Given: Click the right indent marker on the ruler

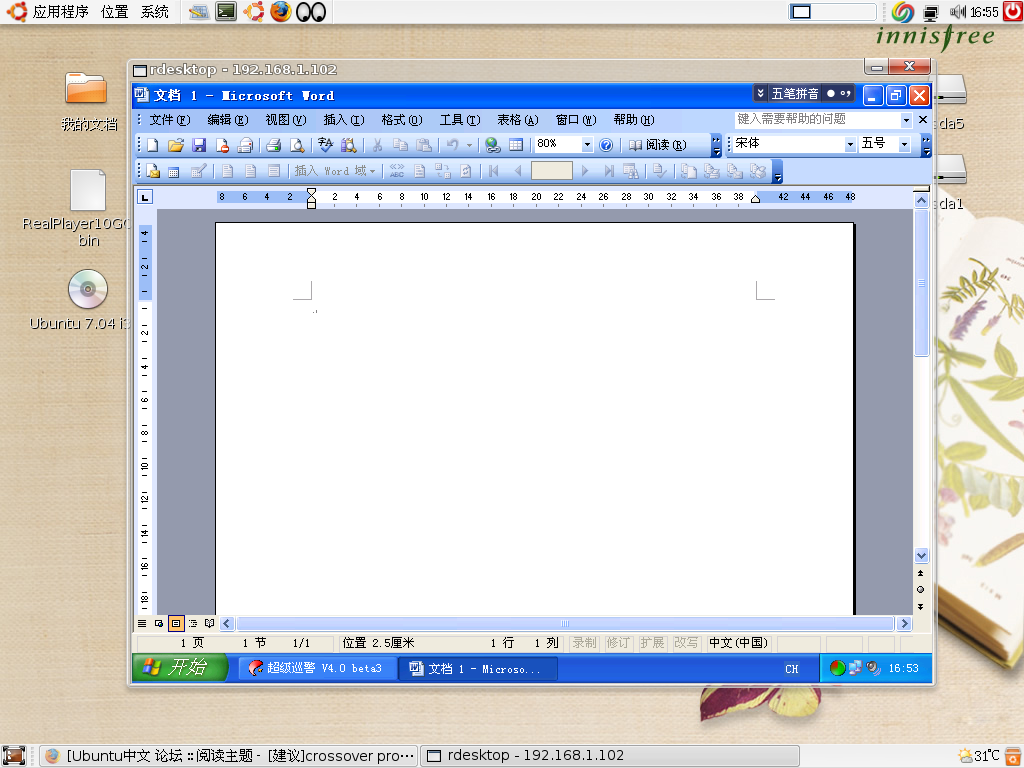Looking at the screenshot, I should click(x=756, y=199).
